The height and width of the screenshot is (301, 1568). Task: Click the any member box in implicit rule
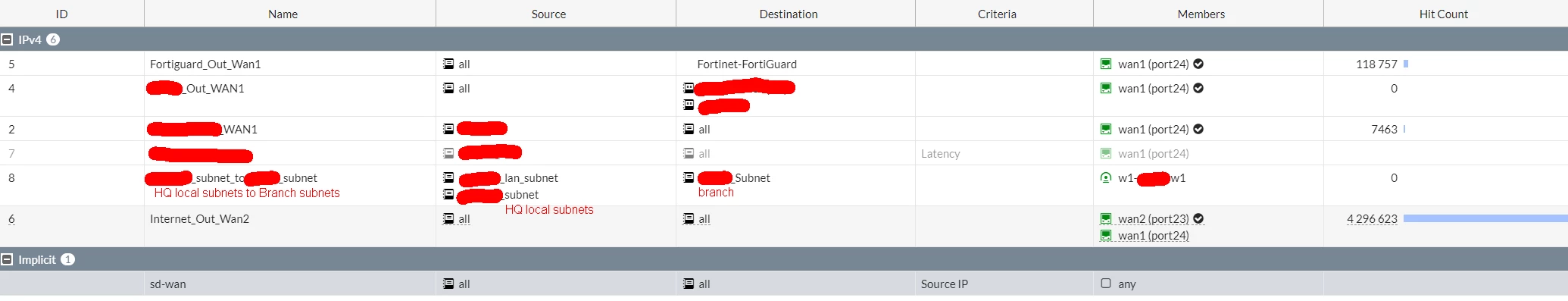click(1106, 284)
